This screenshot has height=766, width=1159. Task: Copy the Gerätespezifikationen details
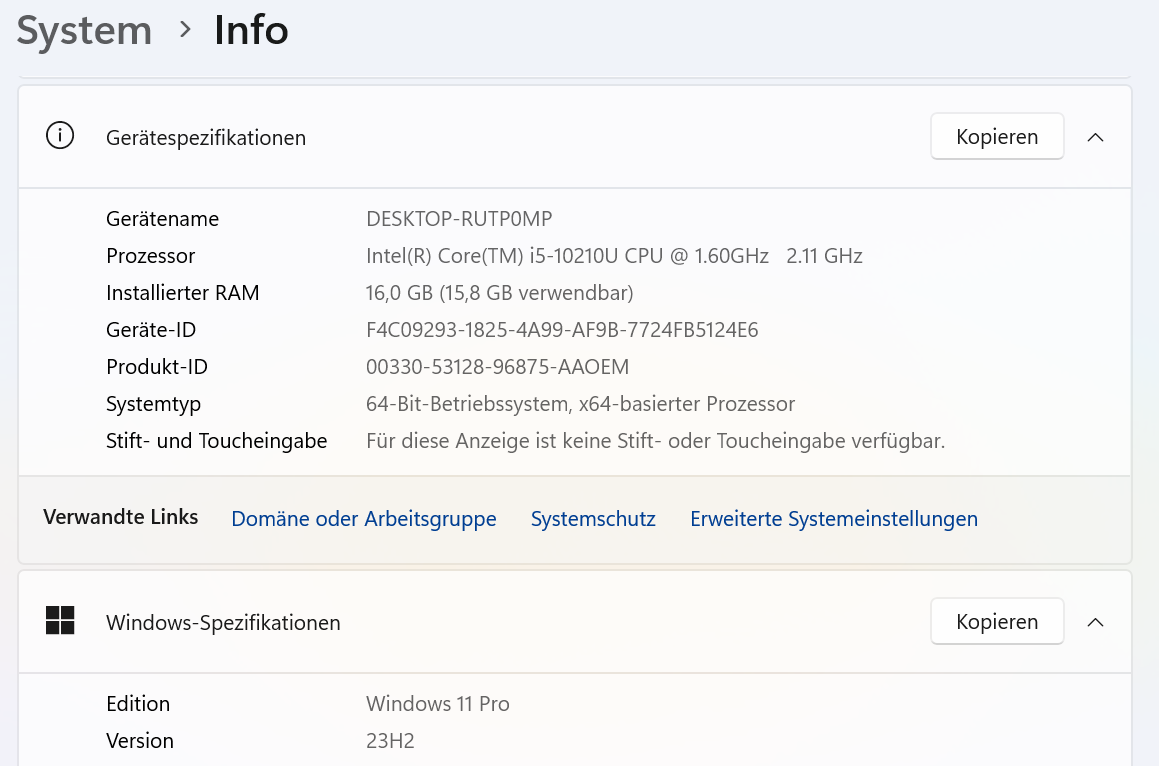point(997,137)
